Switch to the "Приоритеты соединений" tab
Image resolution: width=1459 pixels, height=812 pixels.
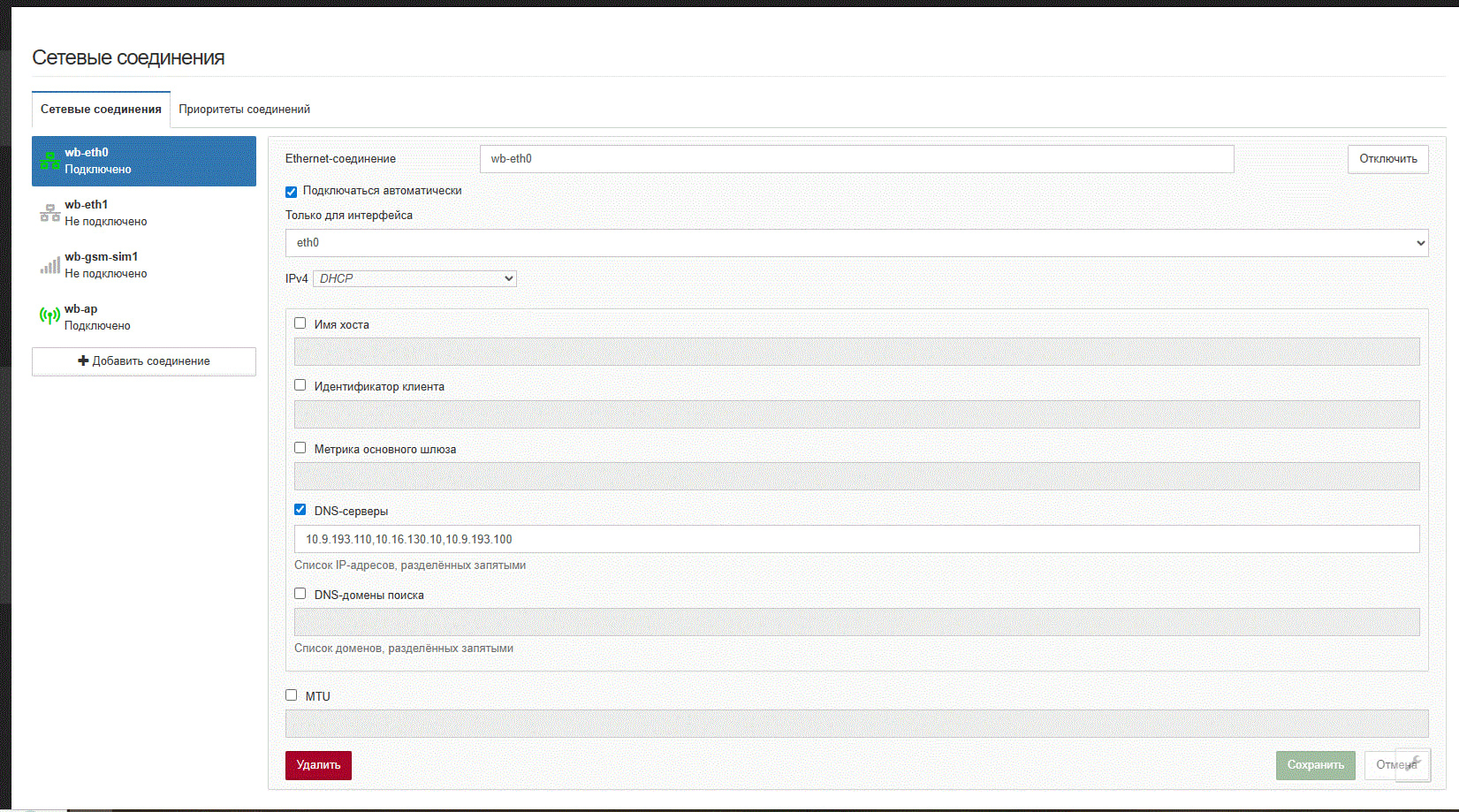coord(244,110)
